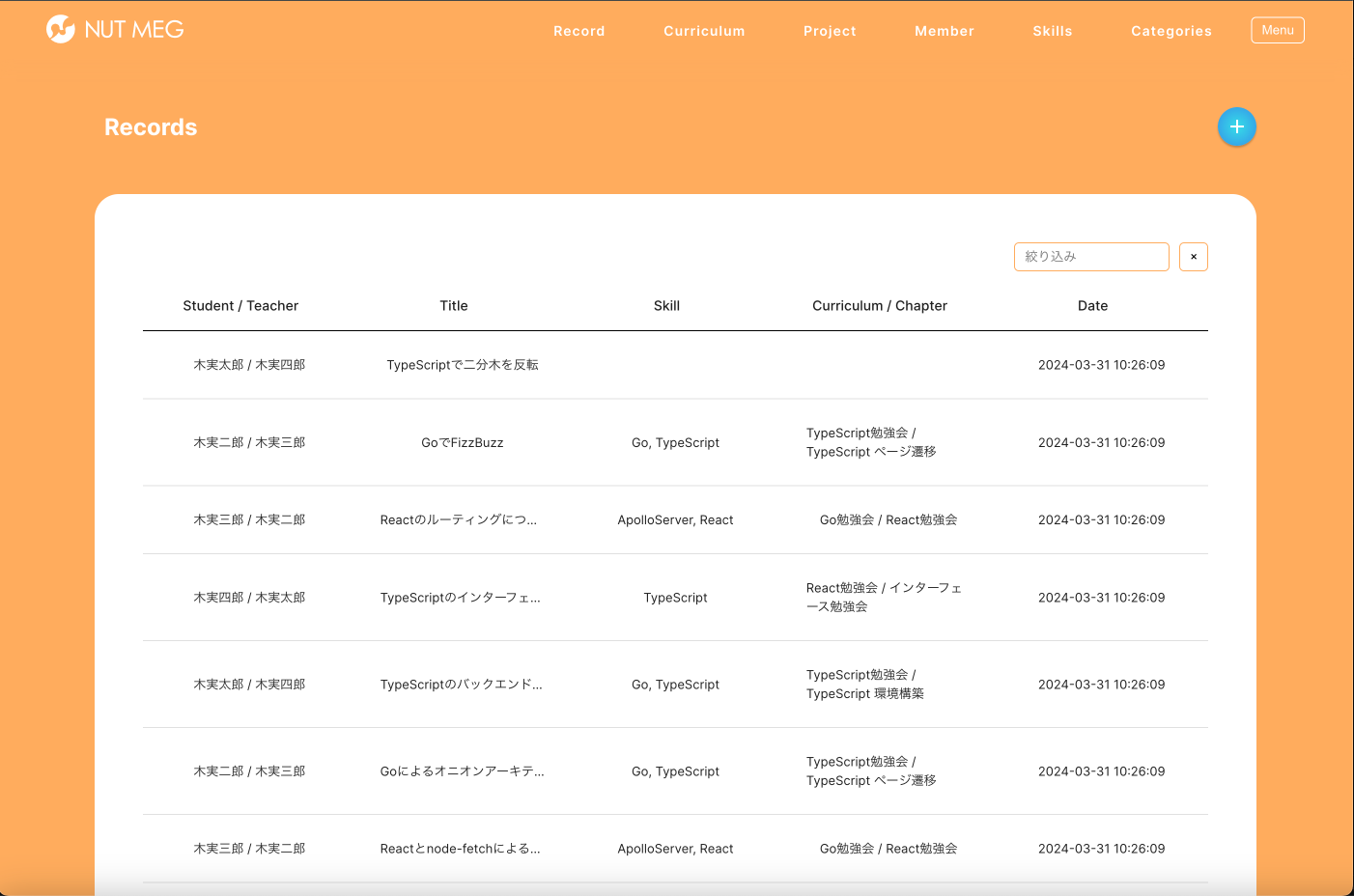This screenshot has width=1354, height=896.
Task: Open Categories in the navigation bar
Action: tap(1171, 31)
